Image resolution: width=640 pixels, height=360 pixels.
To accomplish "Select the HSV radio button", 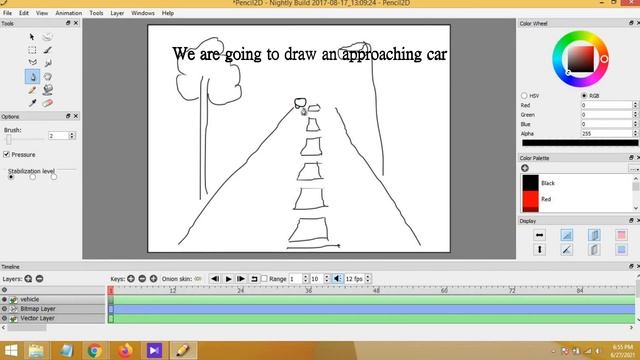I will 524,96.
